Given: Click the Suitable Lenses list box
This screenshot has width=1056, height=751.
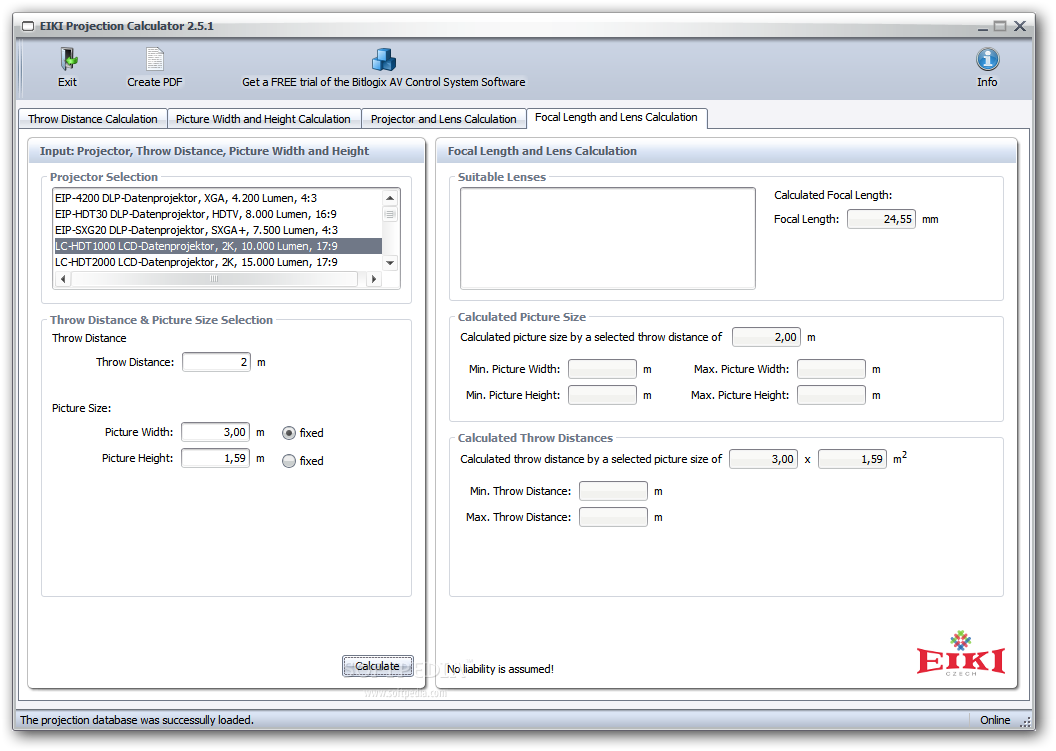Looking at the screenshot, I should click(x=607, y=238).
